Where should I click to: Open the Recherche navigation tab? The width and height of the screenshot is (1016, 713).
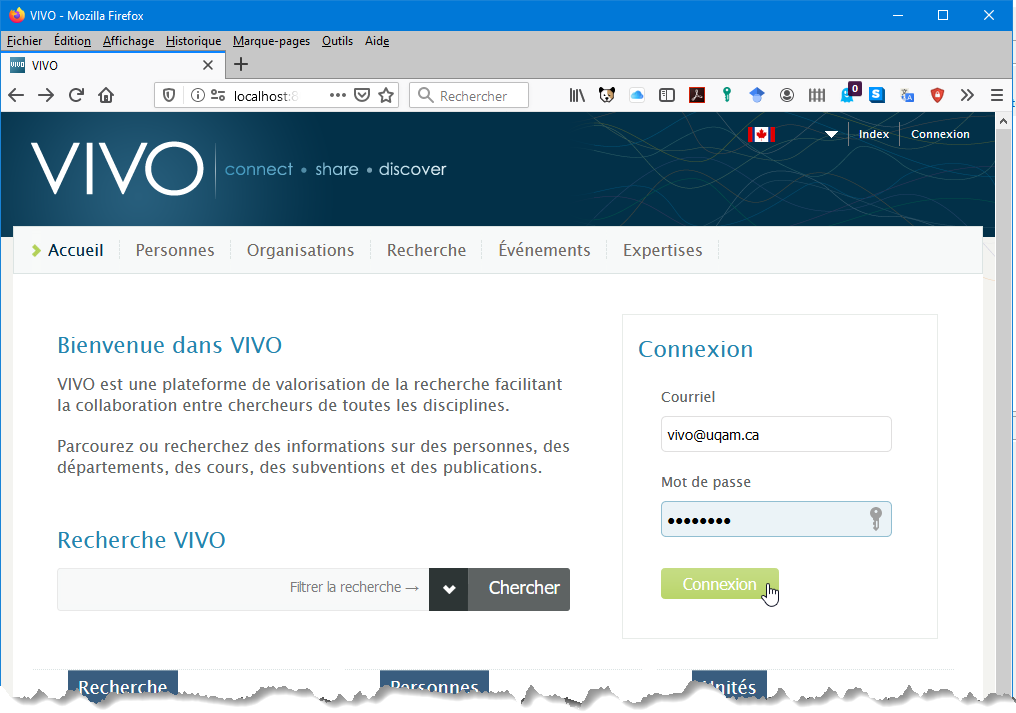click(426, 250)
